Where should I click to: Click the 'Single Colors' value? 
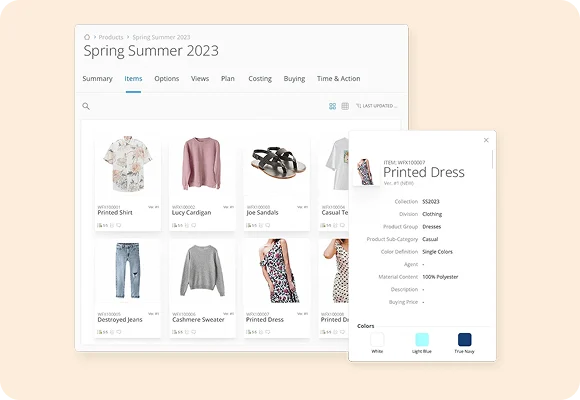[438, 252]
